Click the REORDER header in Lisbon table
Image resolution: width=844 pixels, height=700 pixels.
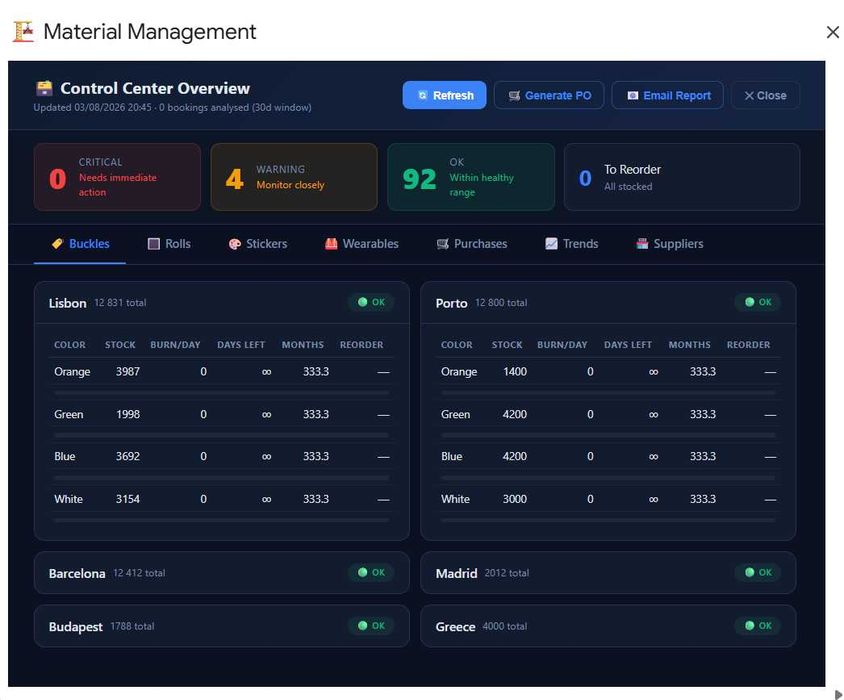pos(361,345)
